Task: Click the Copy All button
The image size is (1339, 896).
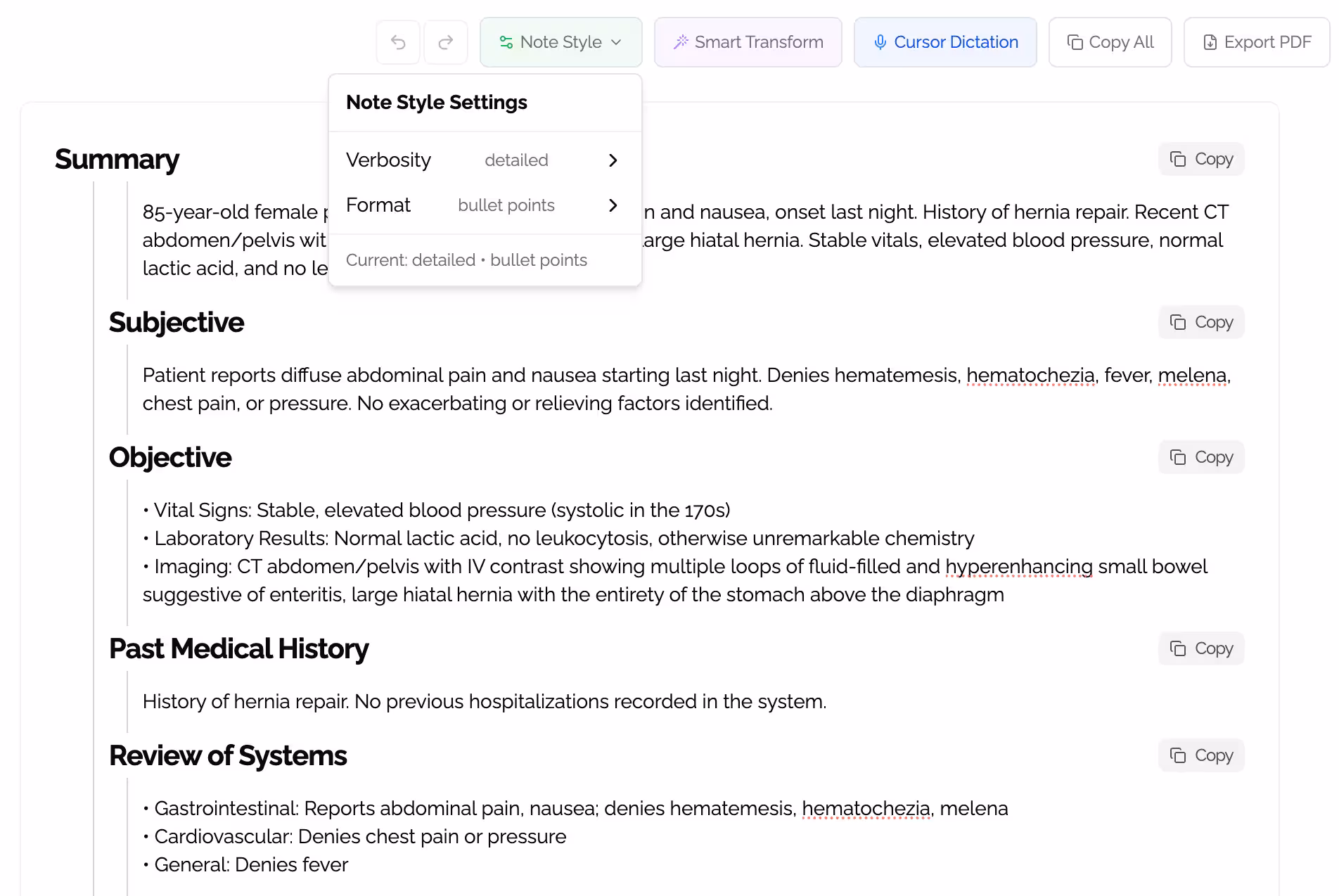Action: pyautogui.click(x=1110, y=42)
